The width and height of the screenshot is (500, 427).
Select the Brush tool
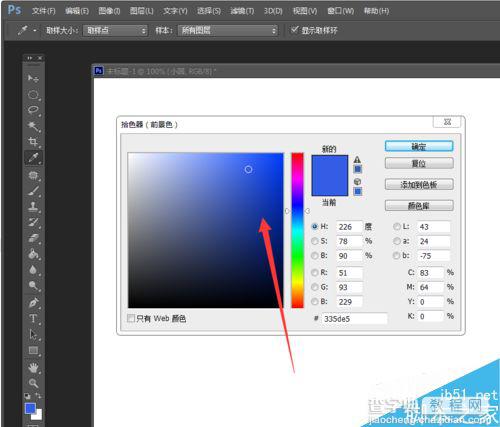click(33, 191)
